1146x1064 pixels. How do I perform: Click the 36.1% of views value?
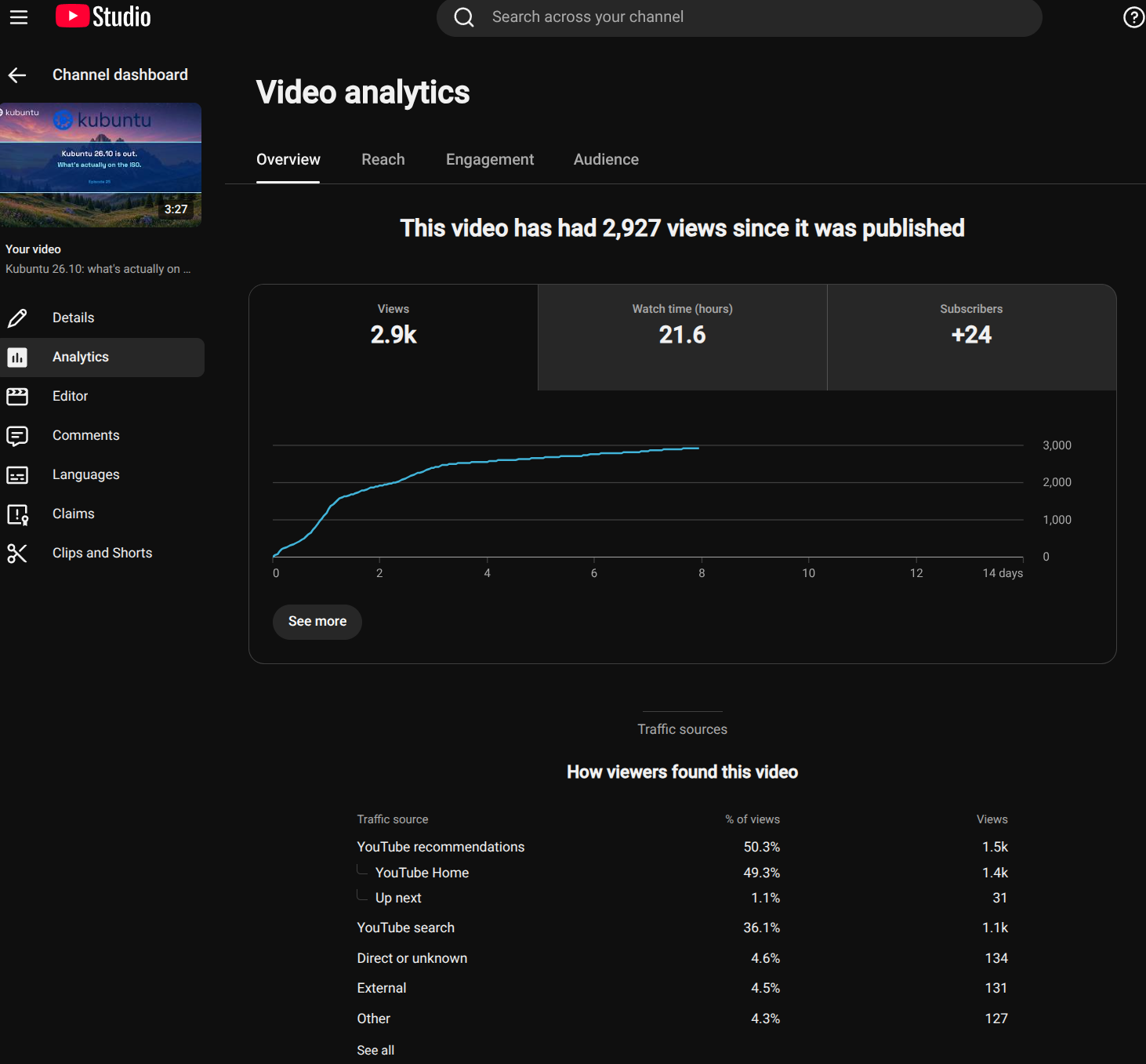tap(762, 928)
